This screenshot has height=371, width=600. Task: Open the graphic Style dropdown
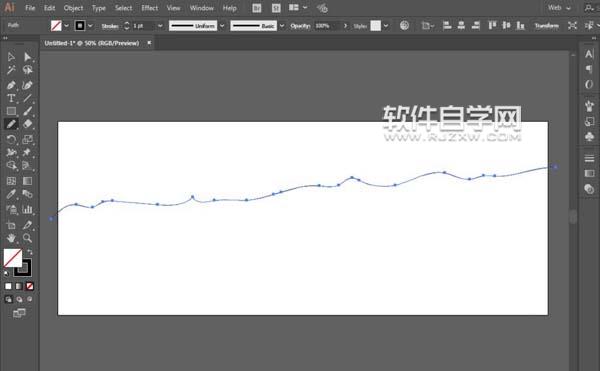(386, 26)
